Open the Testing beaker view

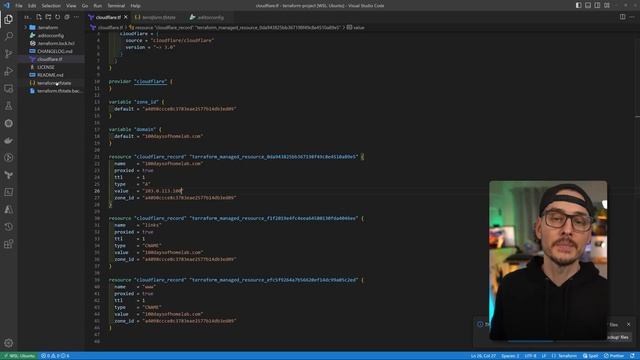tap(9, 106)
